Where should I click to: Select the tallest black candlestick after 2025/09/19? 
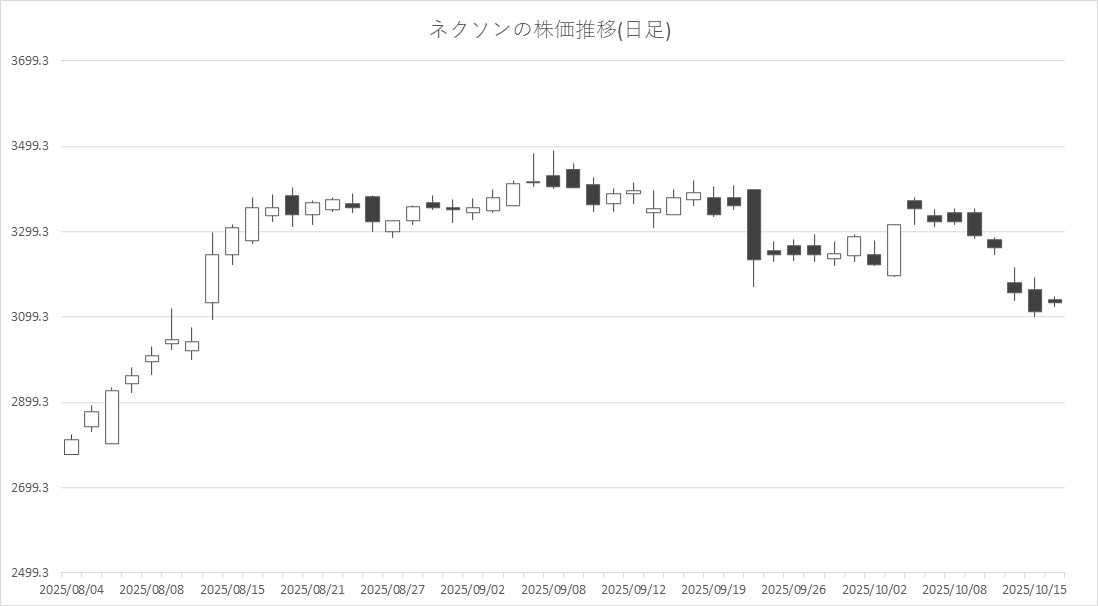(x=754, y=224)
